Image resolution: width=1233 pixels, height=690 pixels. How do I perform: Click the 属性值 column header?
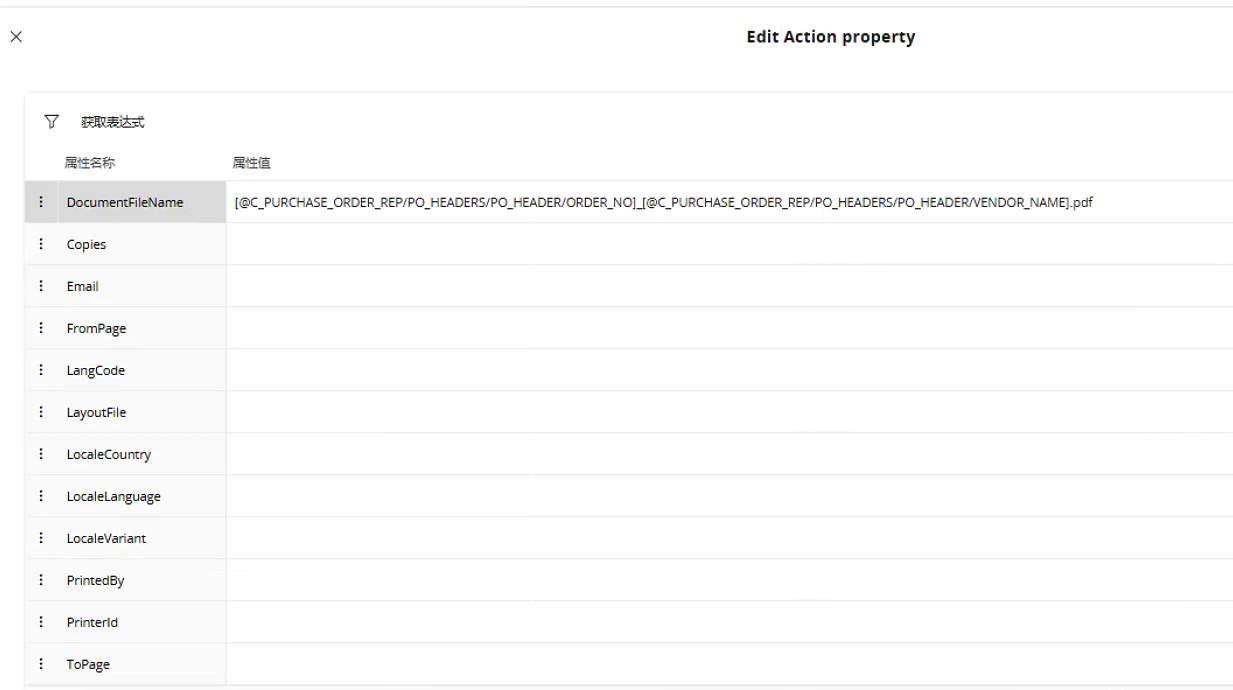point(251,163)
